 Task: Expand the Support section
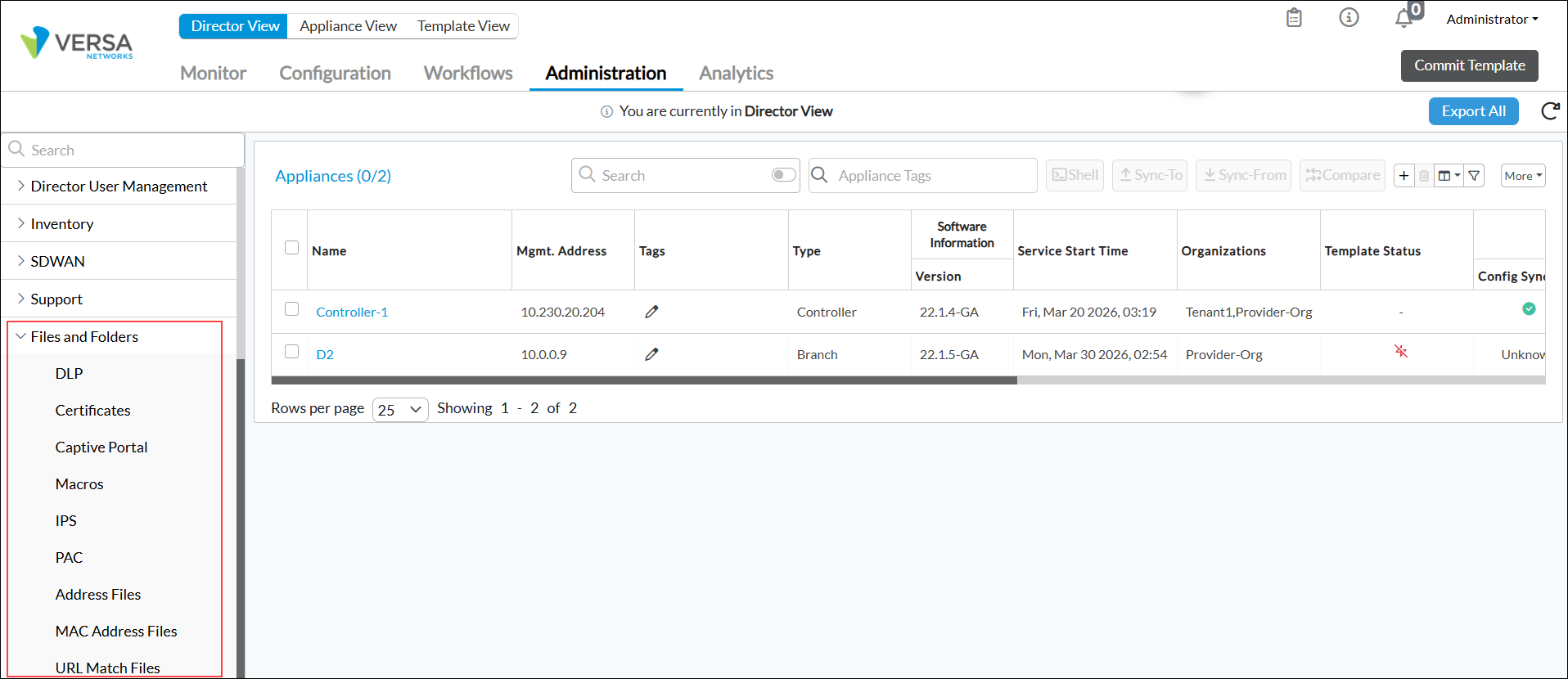pos(119,299)
